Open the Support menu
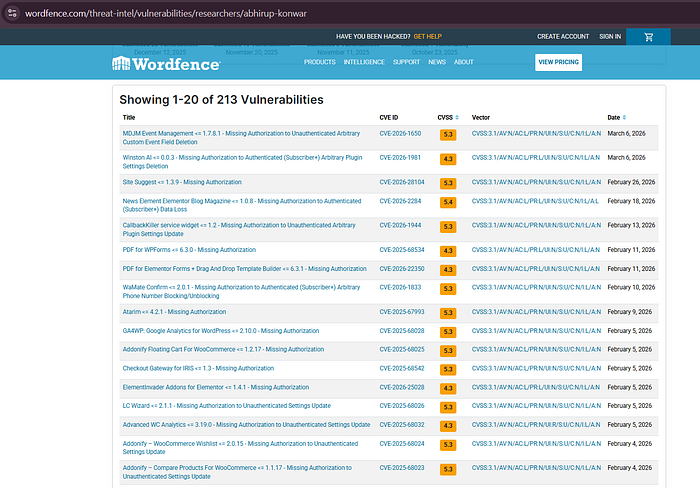 pos(406,62)
